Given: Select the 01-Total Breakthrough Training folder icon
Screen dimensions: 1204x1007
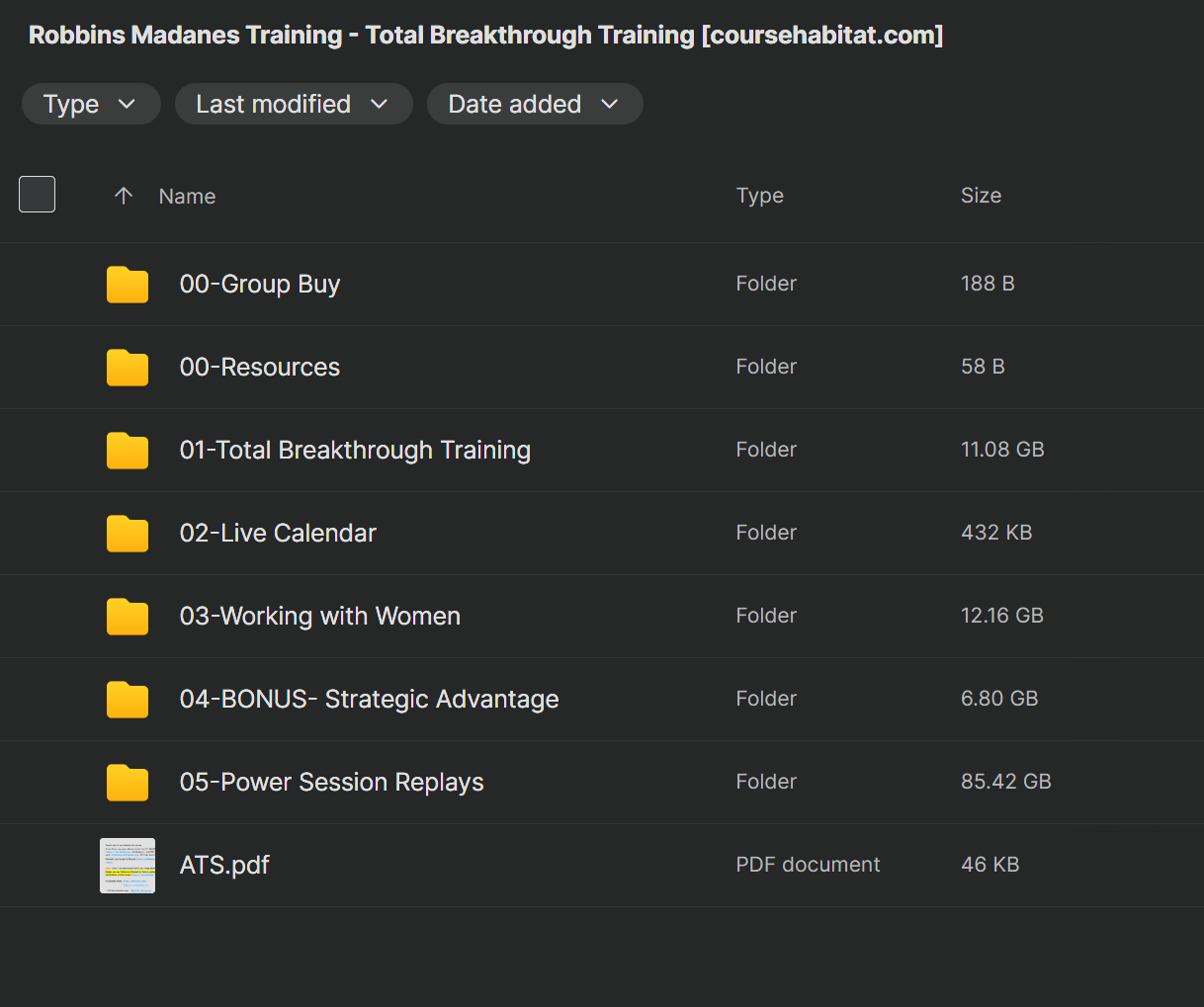Looking at the screenshot, I should pyautogui.click(x=128, y=451).
